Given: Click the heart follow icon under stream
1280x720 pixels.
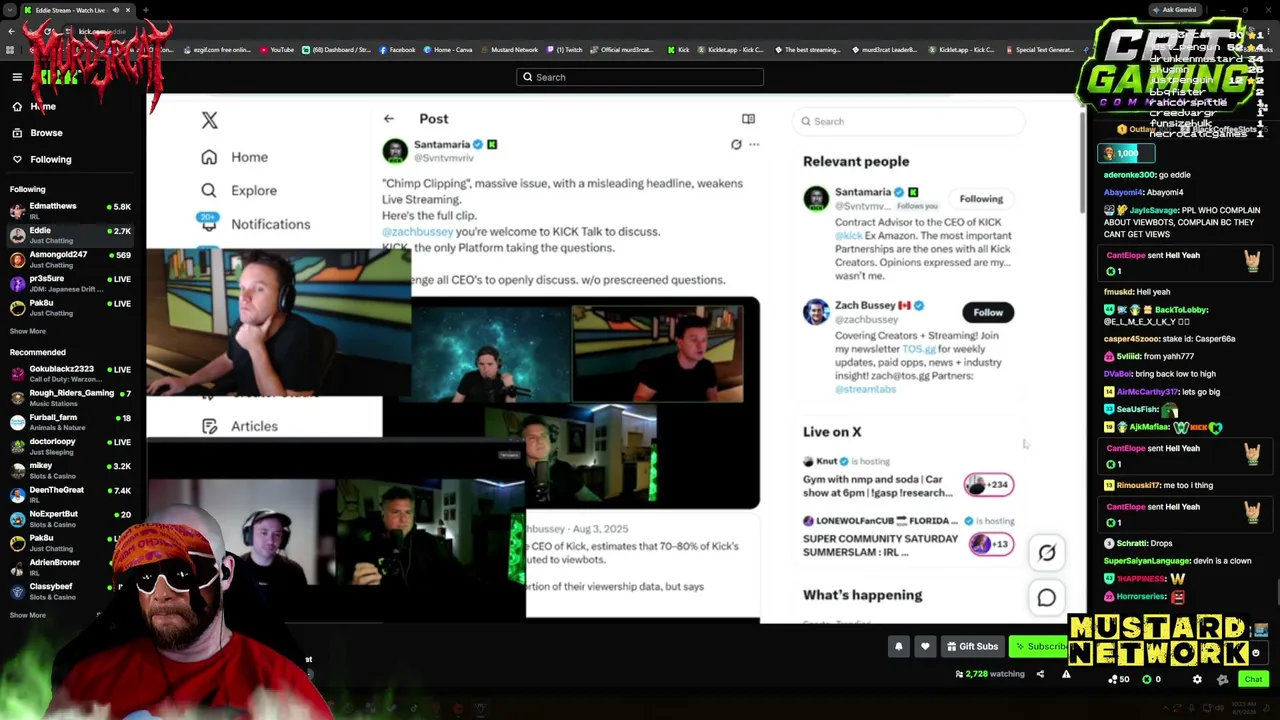Looking at the screenshot, I should click(925, 646).
